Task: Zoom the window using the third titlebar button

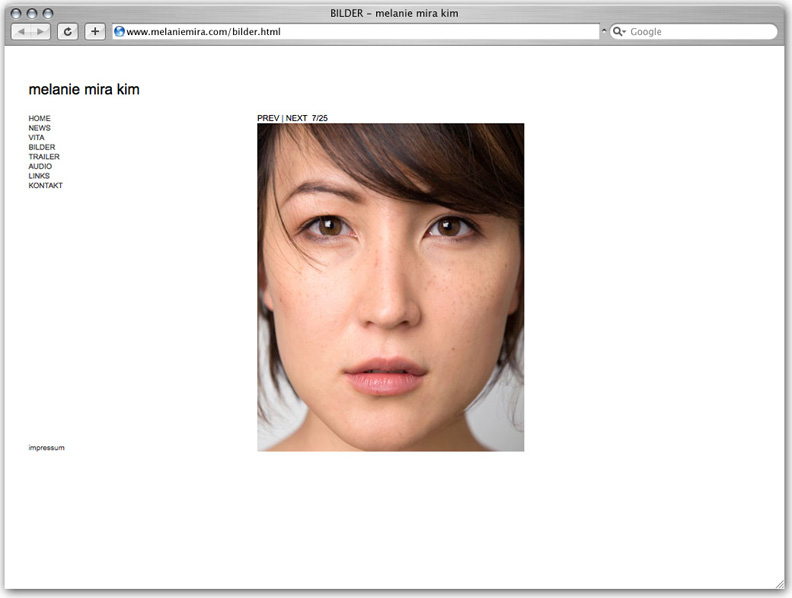Action: 48,13
